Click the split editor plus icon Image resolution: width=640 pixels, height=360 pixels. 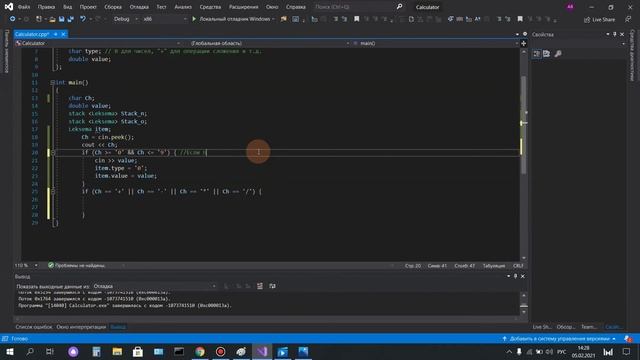524,43
